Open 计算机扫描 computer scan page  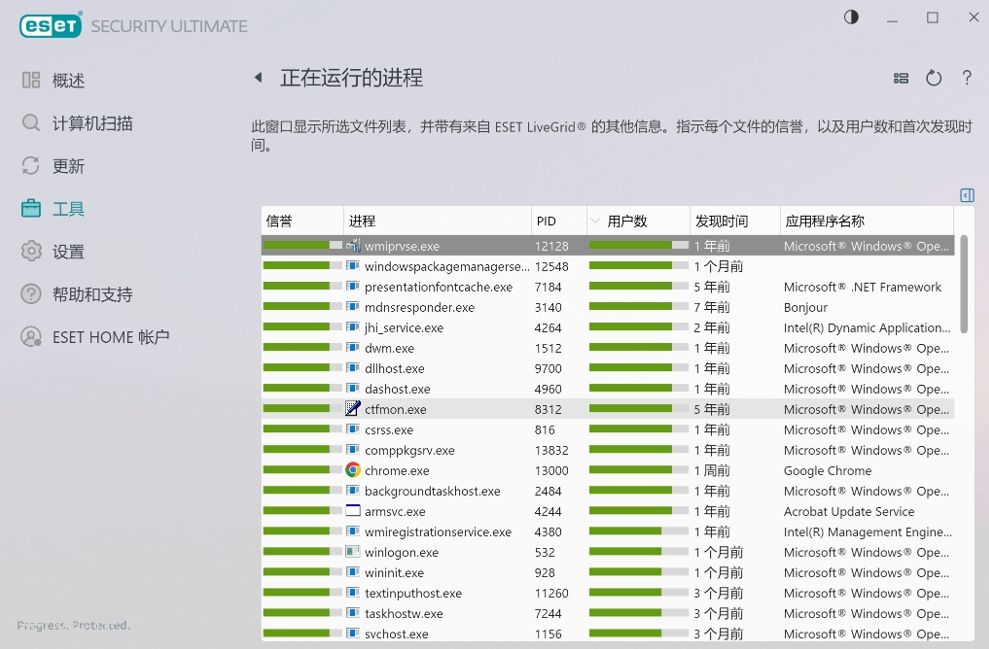[x=92, y=124]
